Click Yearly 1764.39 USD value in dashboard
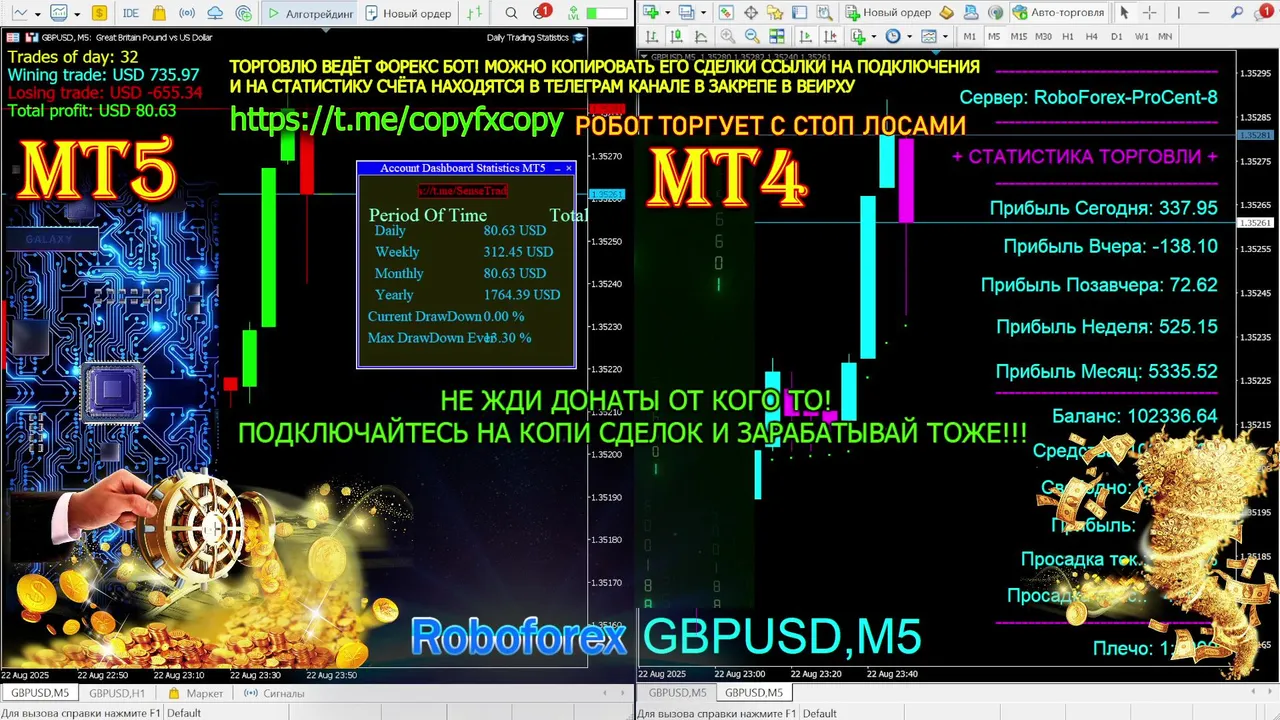 [520, 295]
